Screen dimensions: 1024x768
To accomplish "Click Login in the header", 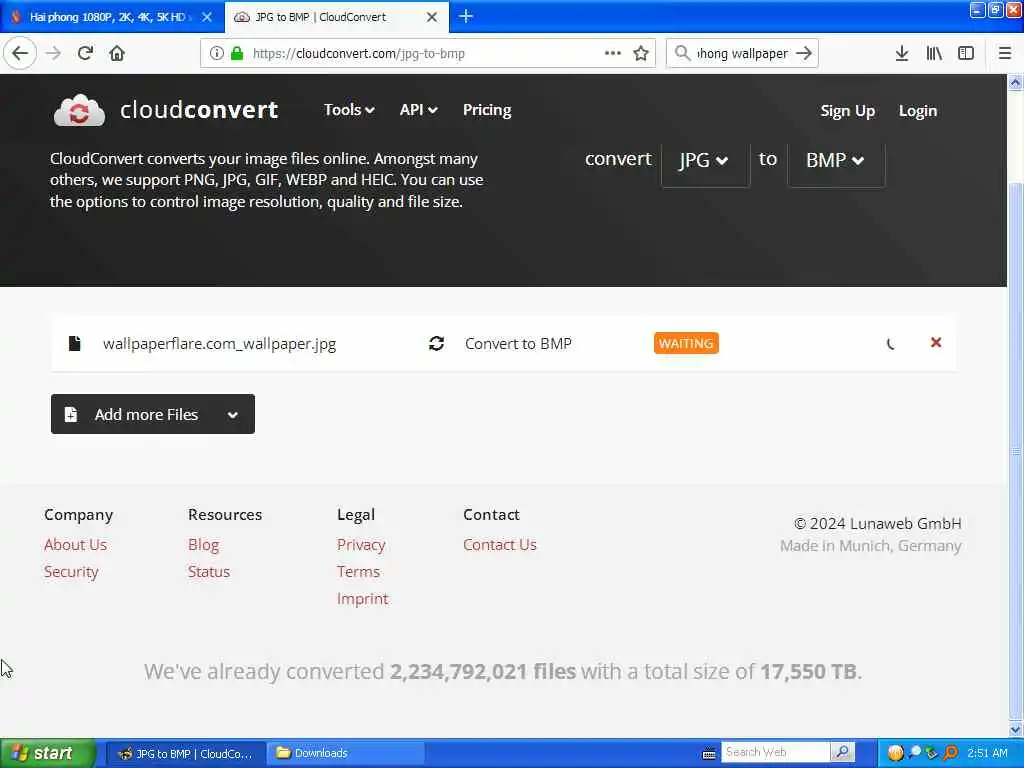I will click(918, 111).
